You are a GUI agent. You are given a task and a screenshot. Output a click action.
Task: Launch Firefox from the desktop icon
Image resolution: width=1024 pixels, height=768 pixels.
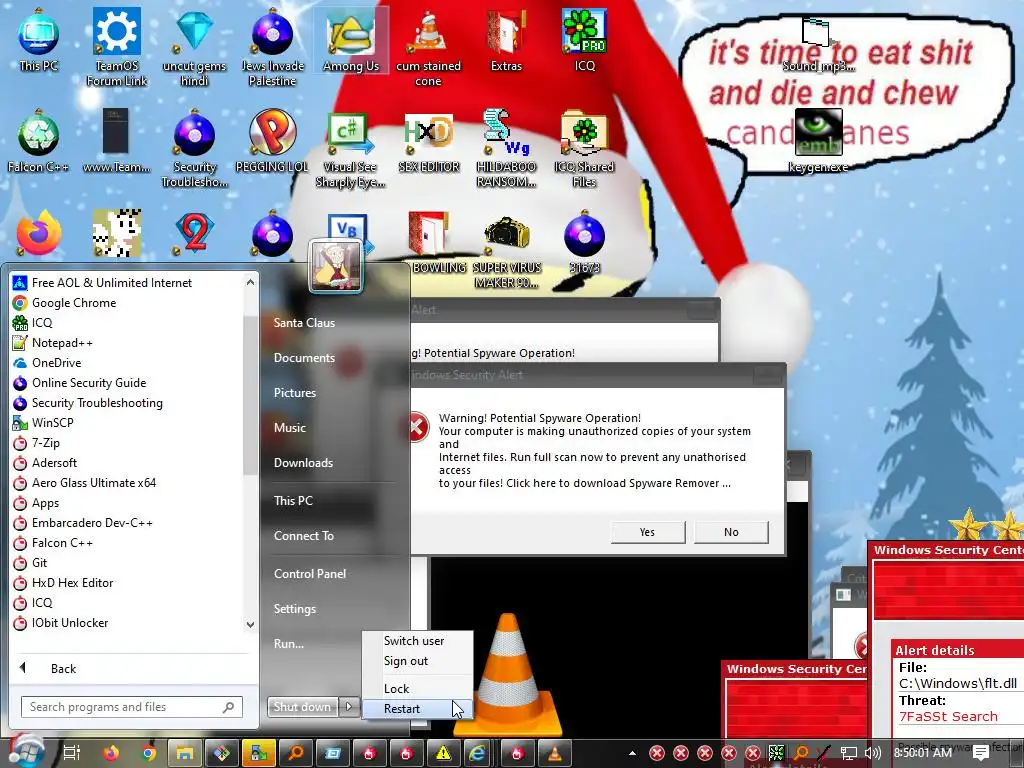click(x=39, y=233)
